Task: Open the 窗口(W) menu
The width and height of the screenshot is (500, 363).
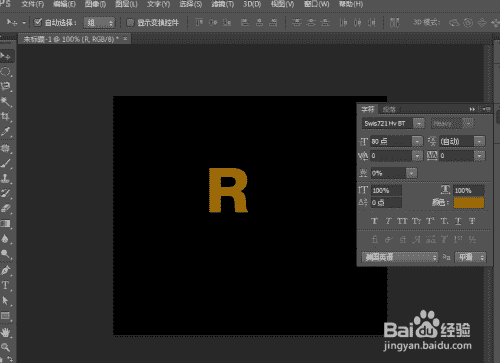Action: 316,4
